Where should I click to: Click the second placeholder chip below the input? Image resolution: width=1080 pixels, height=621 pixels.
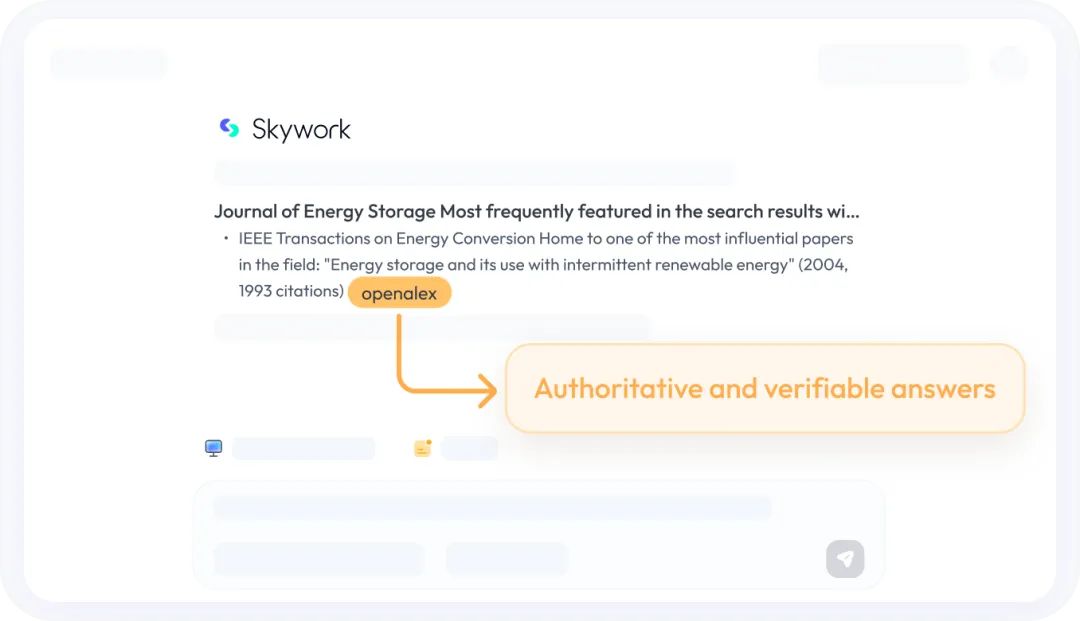pyautogui.click(x=507, y=559)
